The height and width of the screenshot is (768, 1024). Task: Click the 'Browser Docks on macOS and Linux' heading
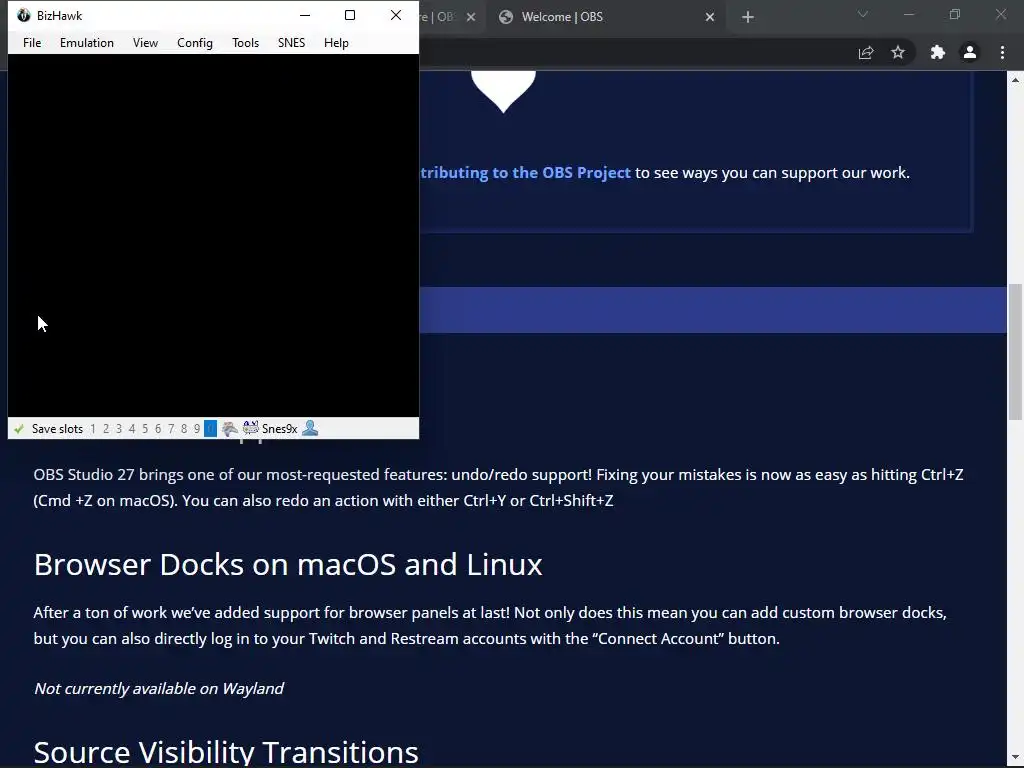click(x=288, y=565)
